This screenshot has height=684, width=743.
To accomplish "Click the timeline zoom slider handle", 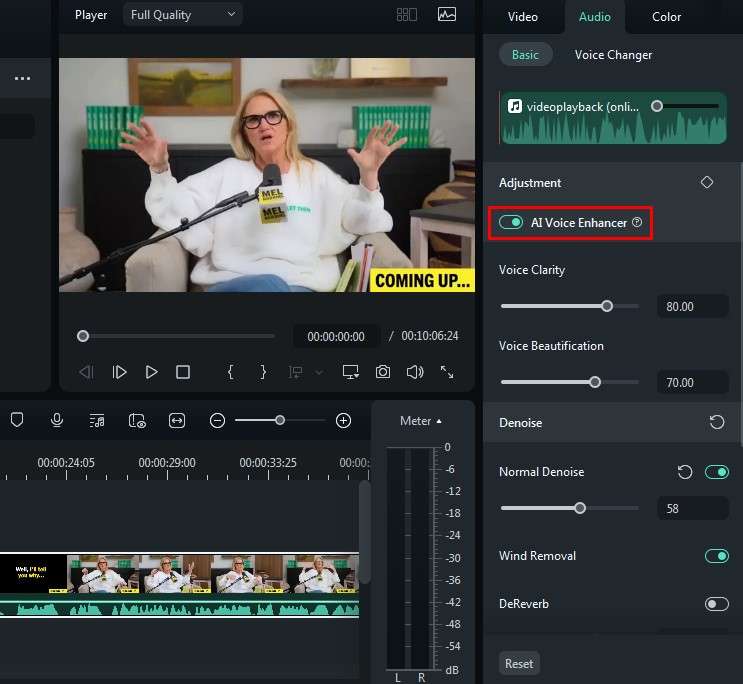I will click(280, 420).
